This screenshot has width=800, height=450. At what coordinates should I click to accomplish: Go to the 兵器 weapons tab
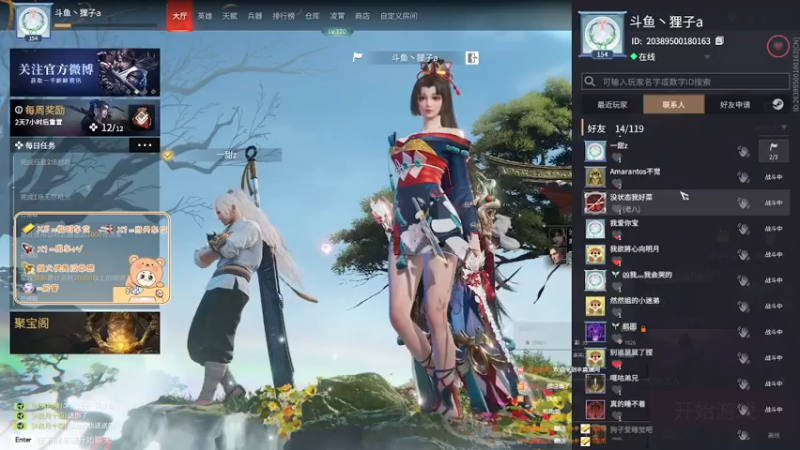click(255, 16)
